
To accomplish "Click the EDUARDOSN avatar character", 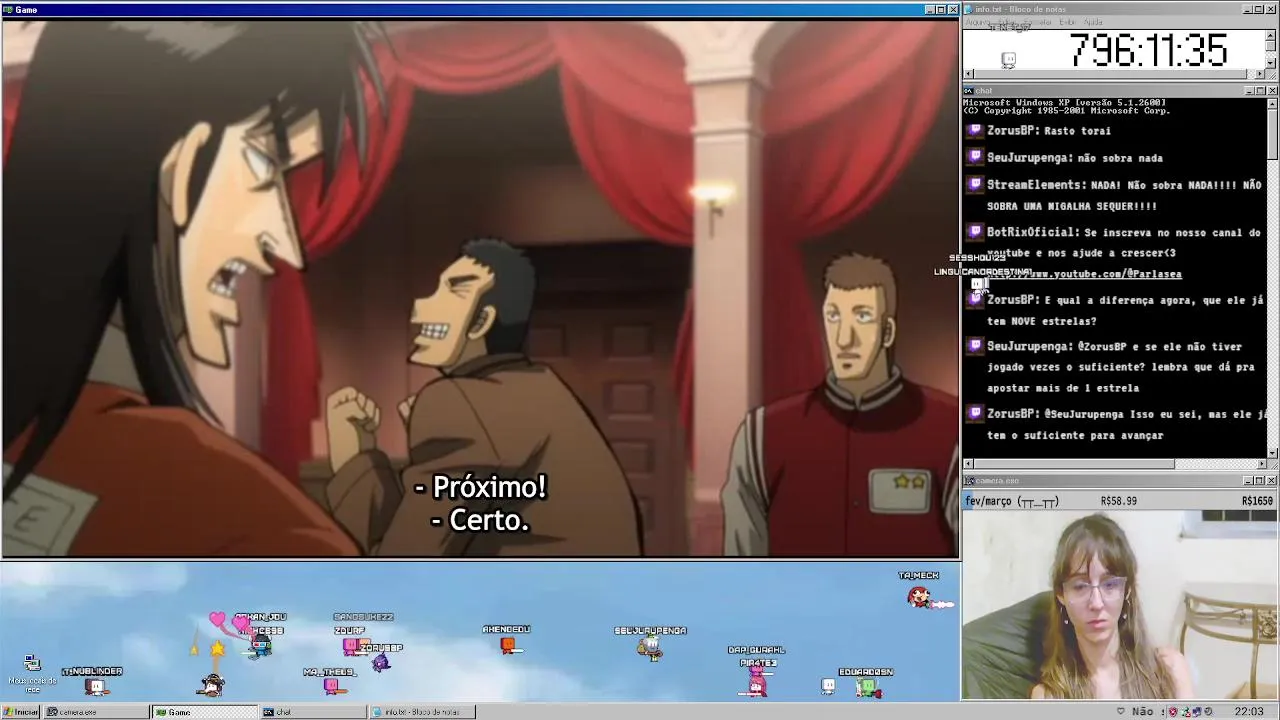I will tap(867, 687).
